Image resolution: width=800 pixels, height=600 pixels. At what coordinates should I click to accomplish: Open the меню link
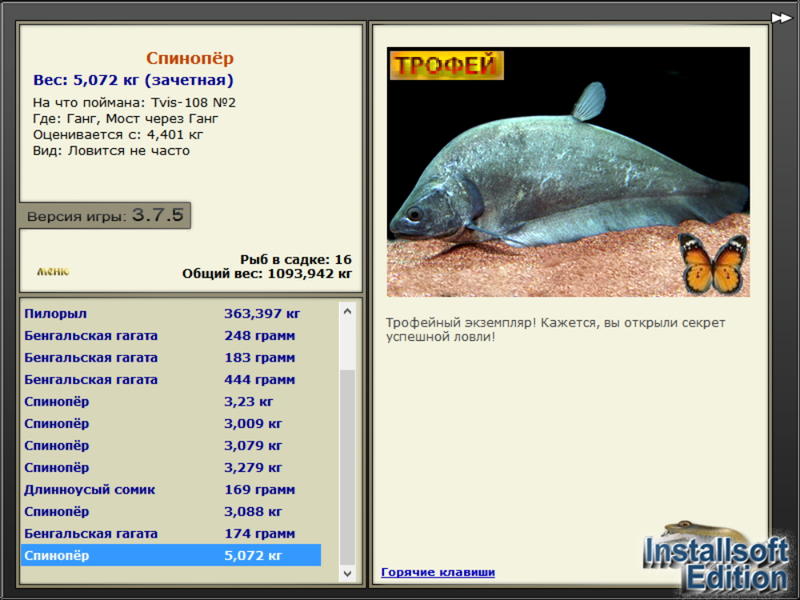pos(53,271)
